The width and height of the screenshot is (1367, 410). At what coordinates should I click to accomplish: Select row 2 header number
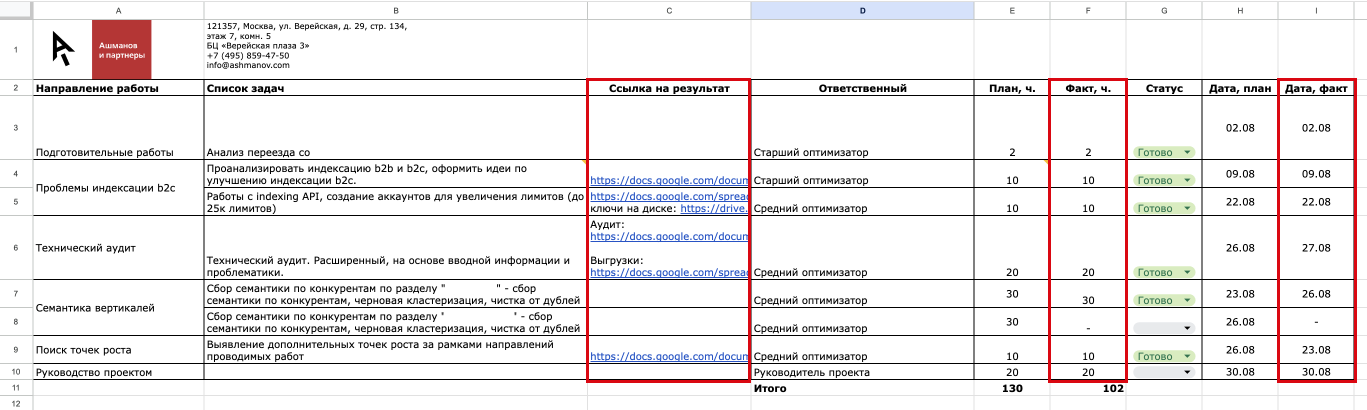pos(16,88)
